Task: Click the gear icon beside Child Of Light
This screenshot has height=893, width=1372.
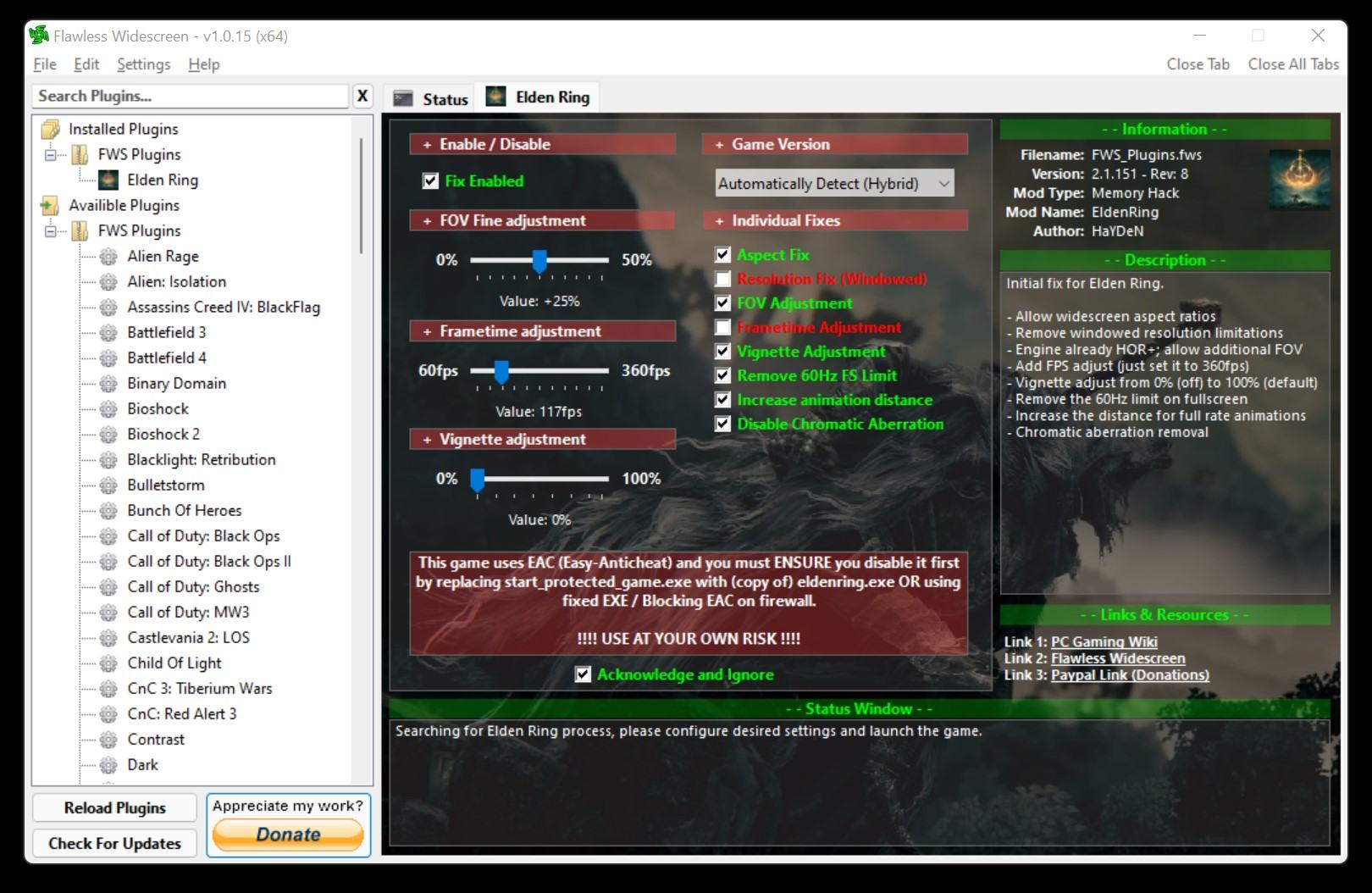Action: tap(108, 663)
